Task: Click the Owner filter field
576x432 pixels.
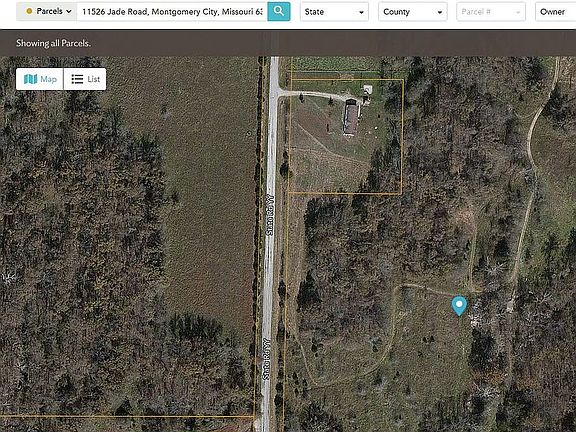Action: 555,12
